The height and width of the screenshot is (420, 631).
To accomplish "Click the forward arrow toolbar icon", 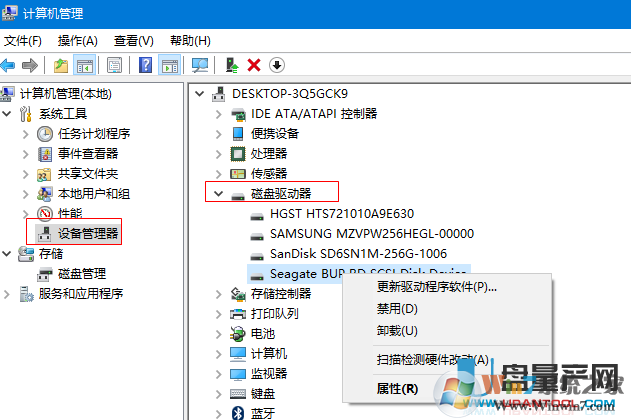I will [x=30, y=65].
